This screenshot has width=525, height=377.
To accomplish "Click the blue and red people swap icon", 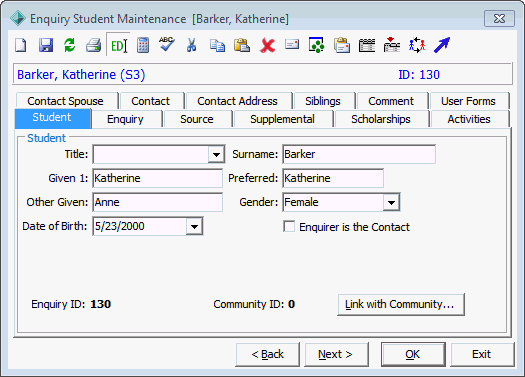I will pyautogui.click(x=417, y=45).
